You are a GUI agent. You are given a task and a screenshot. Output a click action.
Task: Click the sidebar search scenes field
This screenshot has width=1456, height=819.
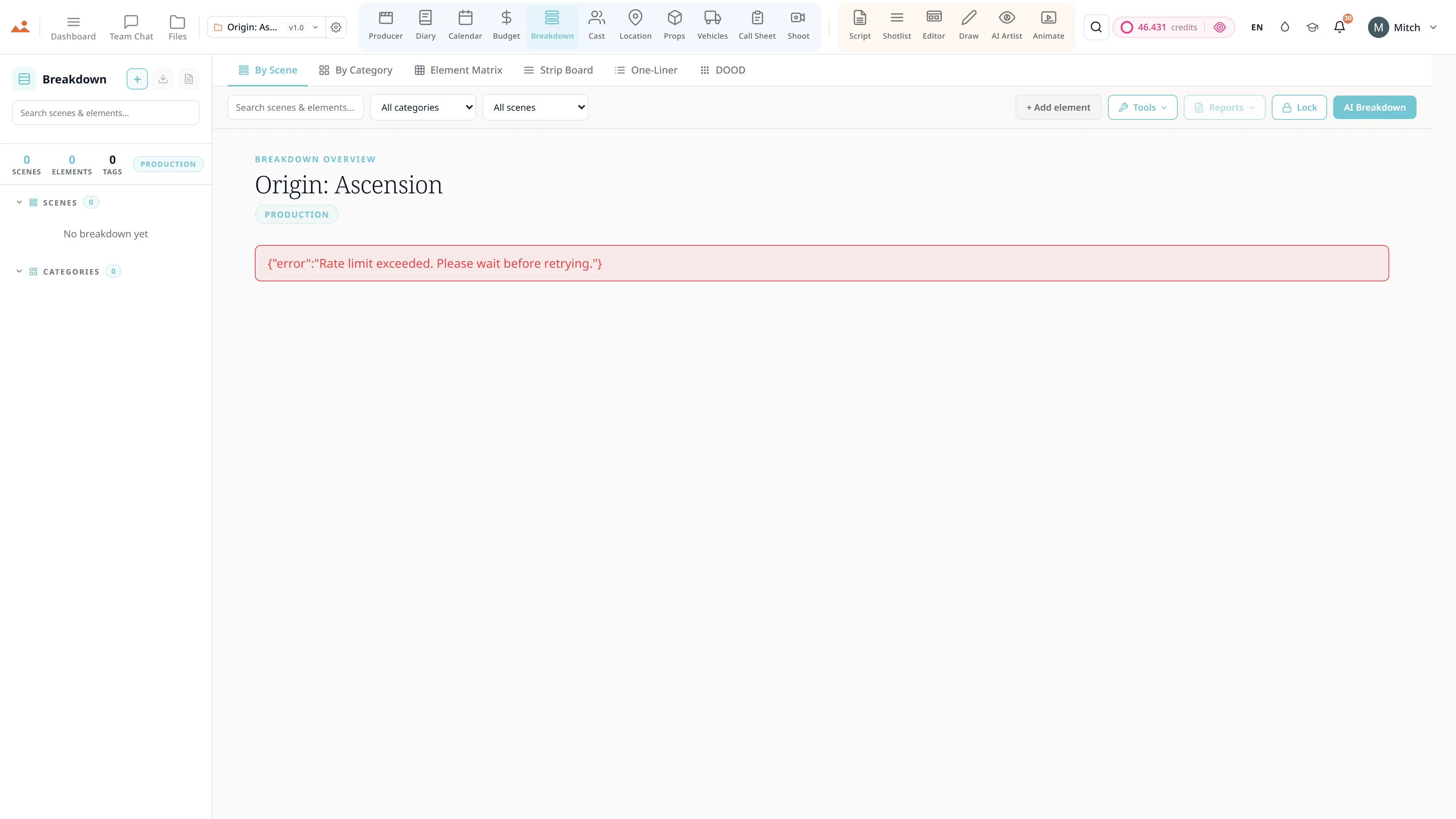105,113
